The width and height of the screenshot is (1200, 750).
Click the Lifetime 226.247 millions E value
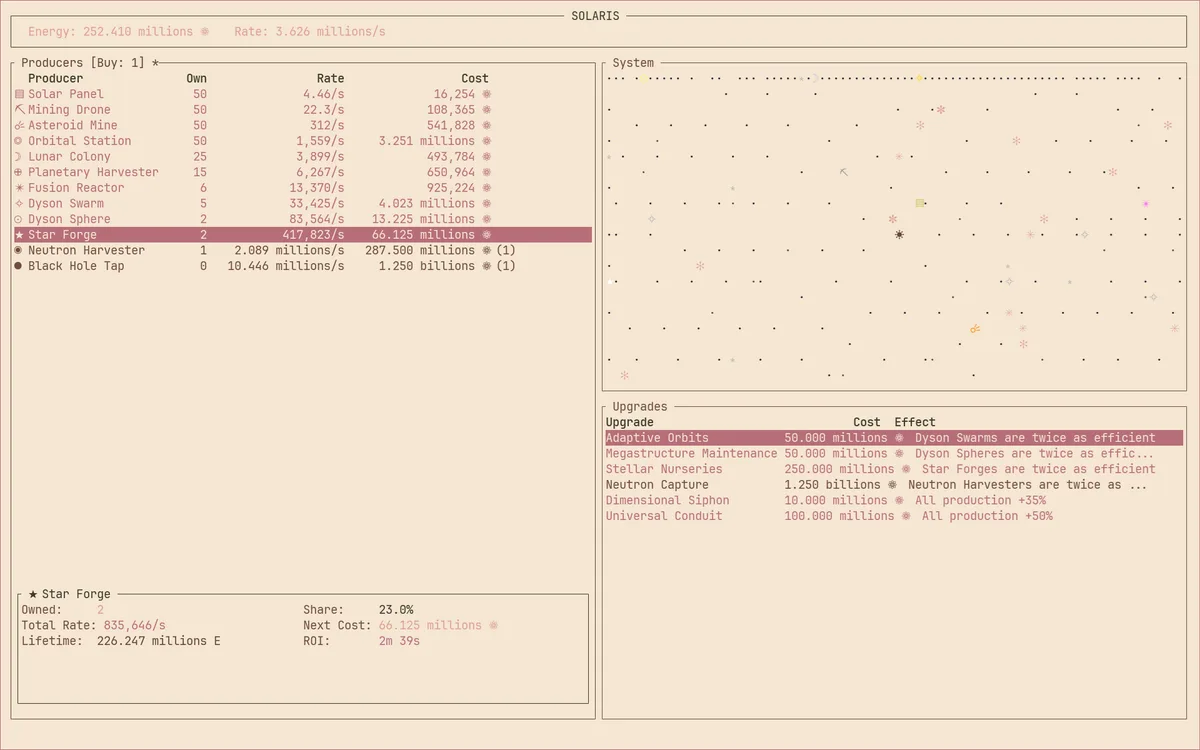(x=158, y=641)
